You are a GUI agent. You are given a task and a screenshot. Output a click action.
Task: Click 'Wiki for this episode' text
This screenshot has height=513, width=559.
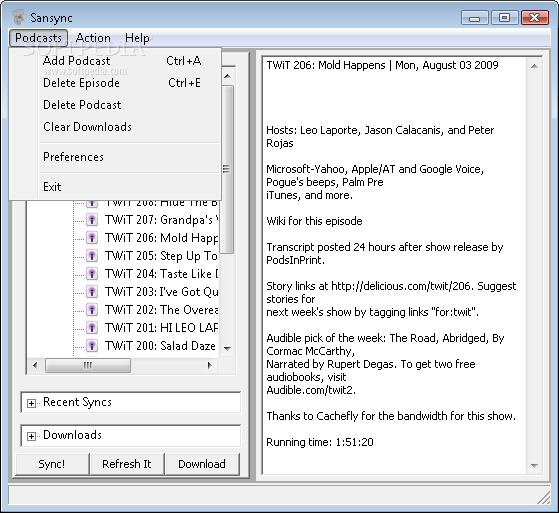[x=314, y=221]
